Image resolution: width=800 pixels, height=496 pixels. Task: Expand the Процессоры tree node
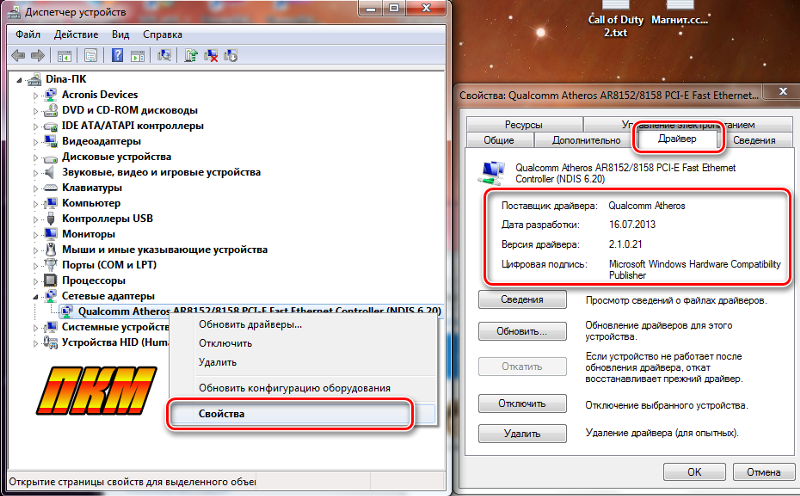(x=37, y=280)
